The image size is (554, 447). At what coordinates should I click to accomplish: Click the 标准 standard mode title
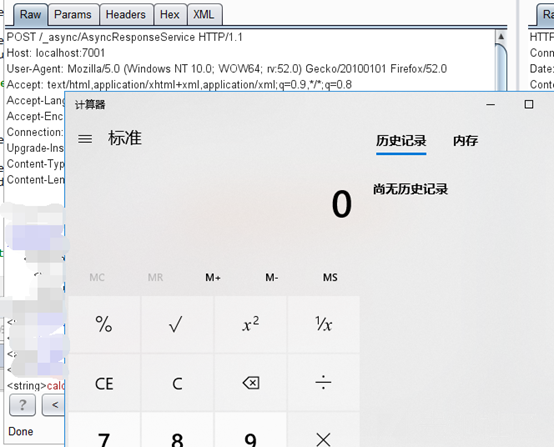click(x=125, y=138)
